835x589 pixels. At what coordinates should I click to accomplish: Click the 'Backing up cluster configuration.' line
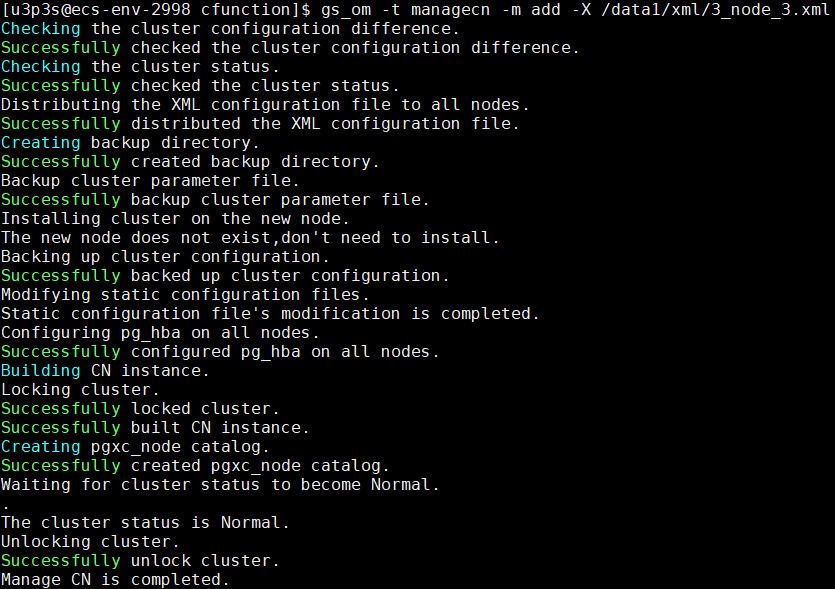tap(165, 257)
